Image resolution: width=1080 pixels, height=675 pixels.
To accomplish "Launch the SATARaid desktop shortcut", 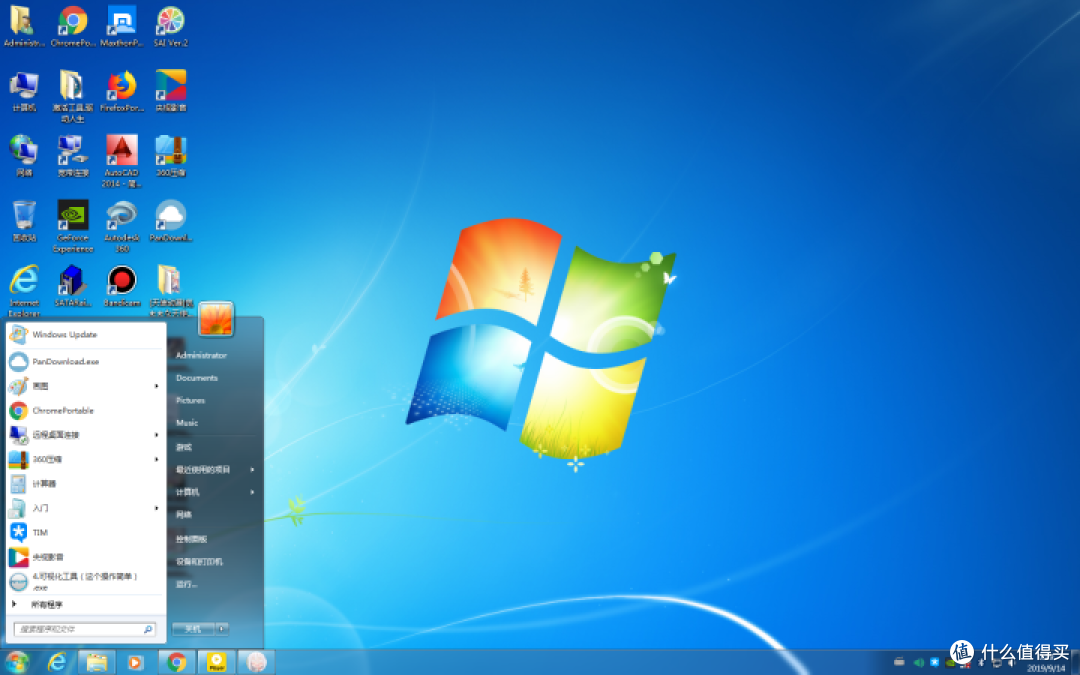I will (72, 285).
